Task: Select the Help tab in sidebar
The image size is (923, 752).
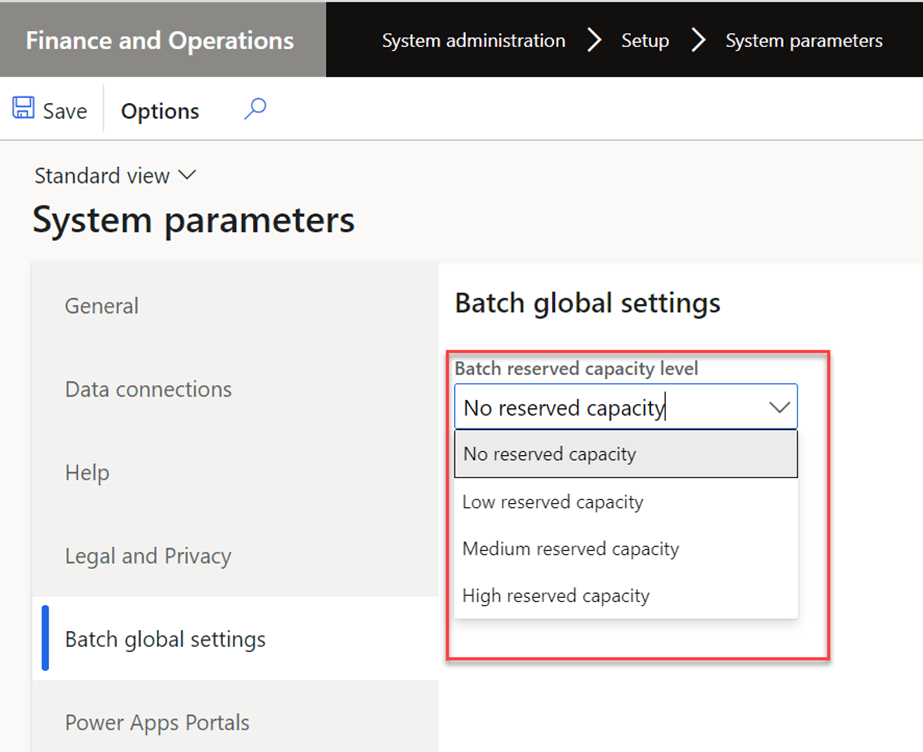Action: click(x=87, y=472)
